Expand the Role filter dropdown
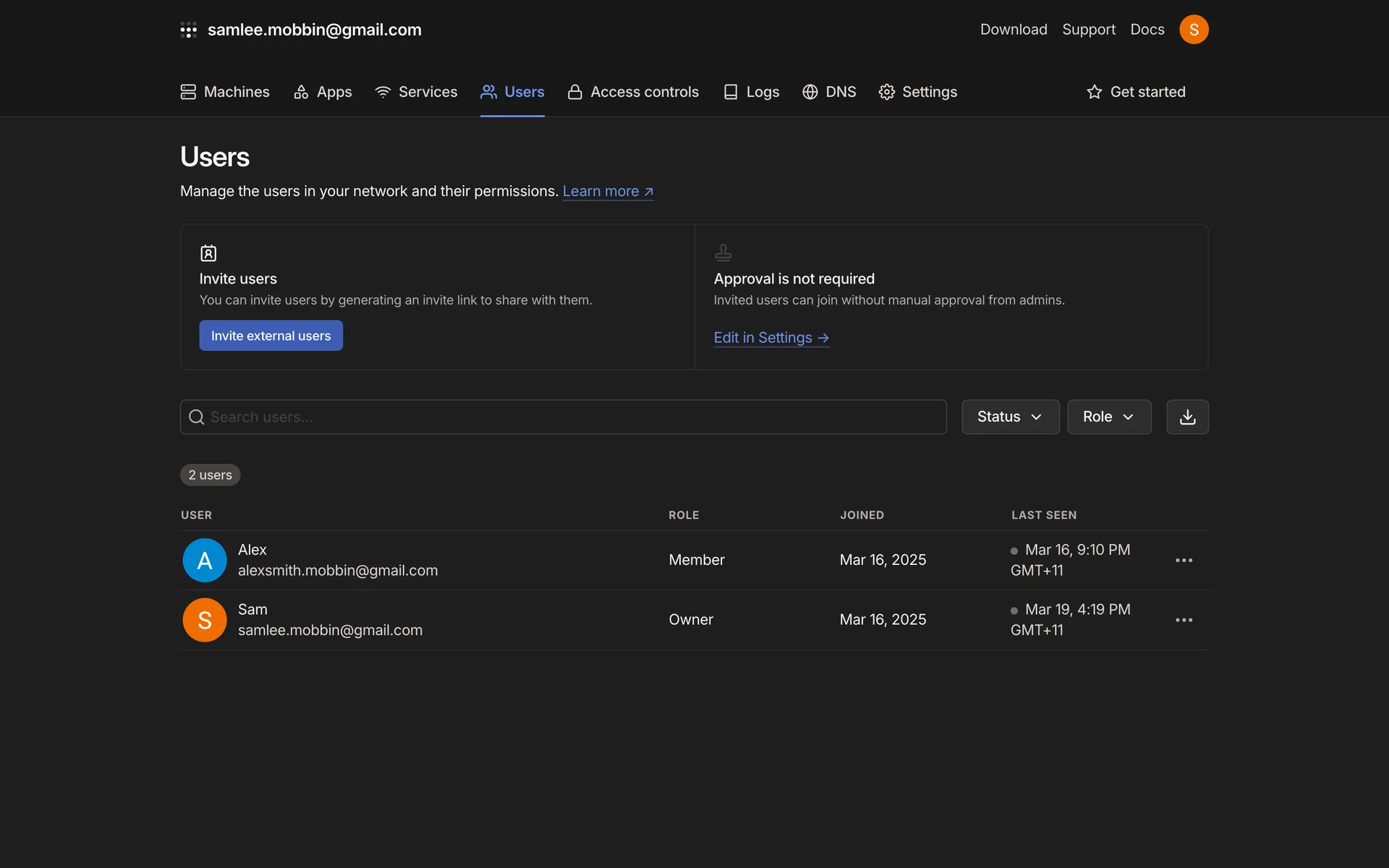Image resolution: width=1389 pixels, height=868 pixels. pyautogui.click(x=1108, y=417)
